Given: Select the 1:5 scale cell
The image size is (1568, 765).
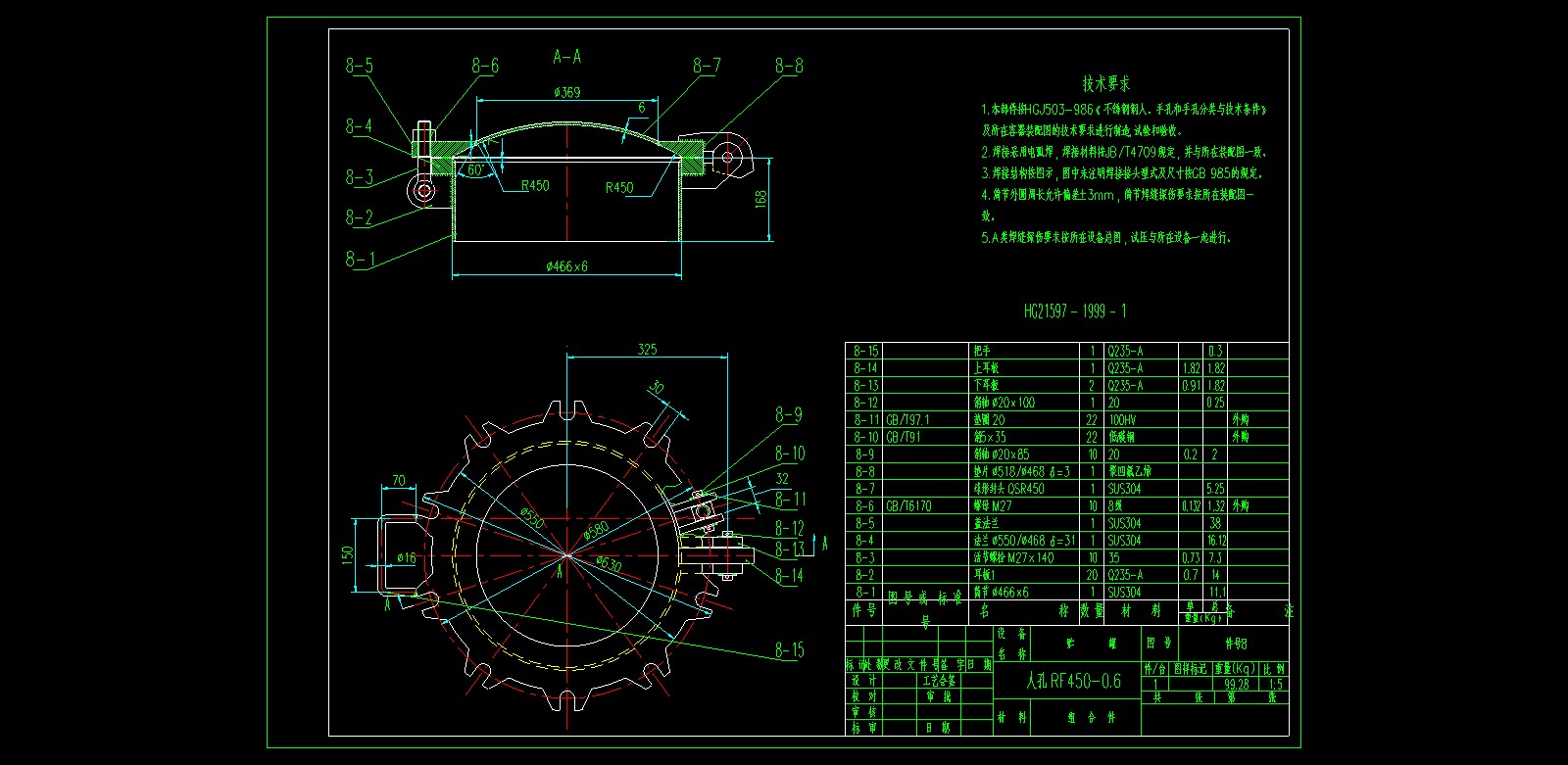Looking at the screenshot, I should [1275, 685].
